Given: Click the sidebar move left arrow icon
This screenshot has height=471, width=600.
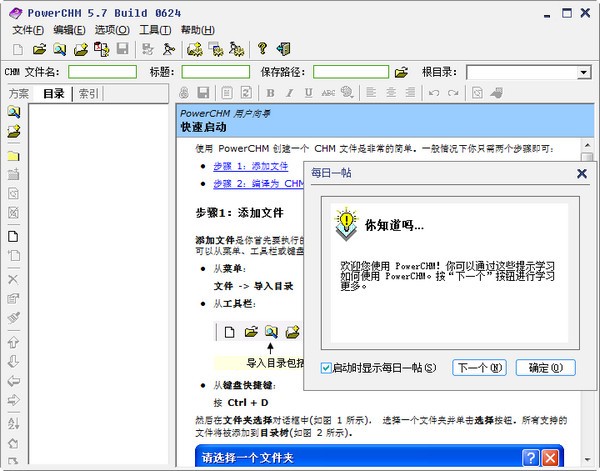Looking at the screenshot, I should pyautogui.click(x=13, y=381).
